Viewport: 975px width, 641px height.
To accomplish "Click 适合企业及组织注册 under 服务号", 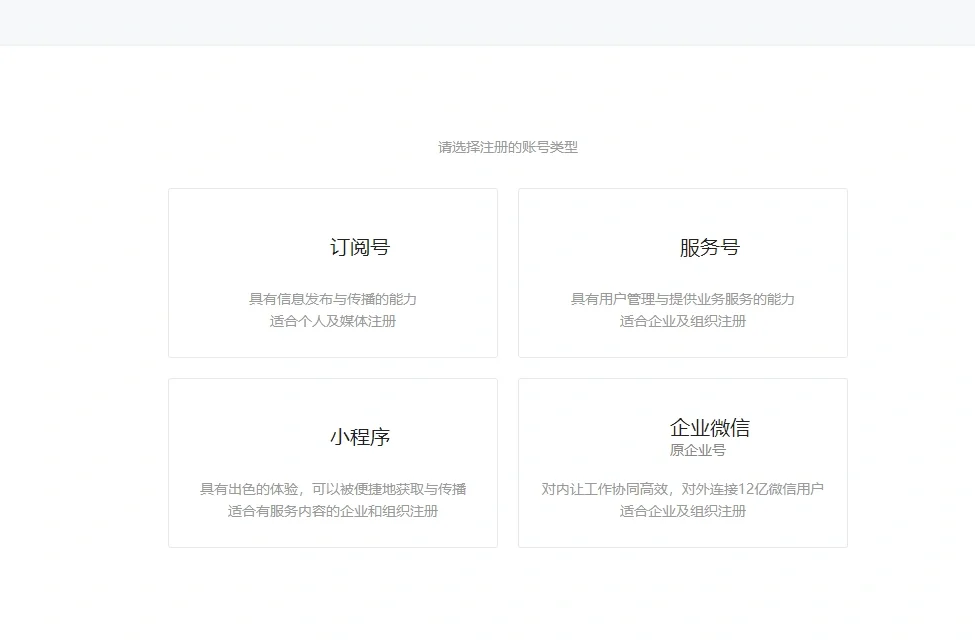I will click(x=682, y=321).
